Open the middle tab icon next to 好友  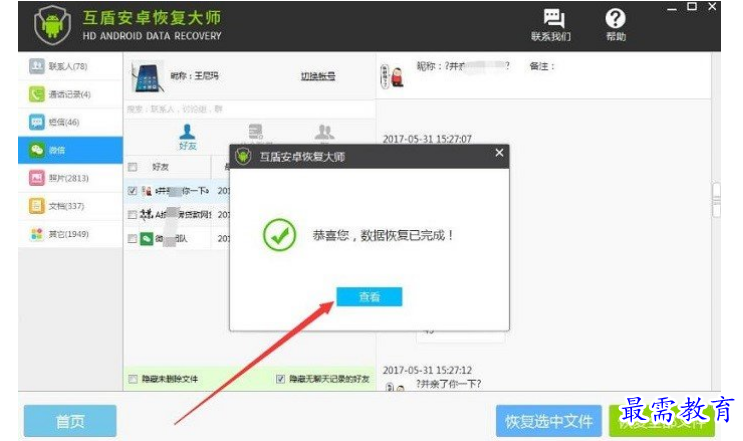coord(255,132)
